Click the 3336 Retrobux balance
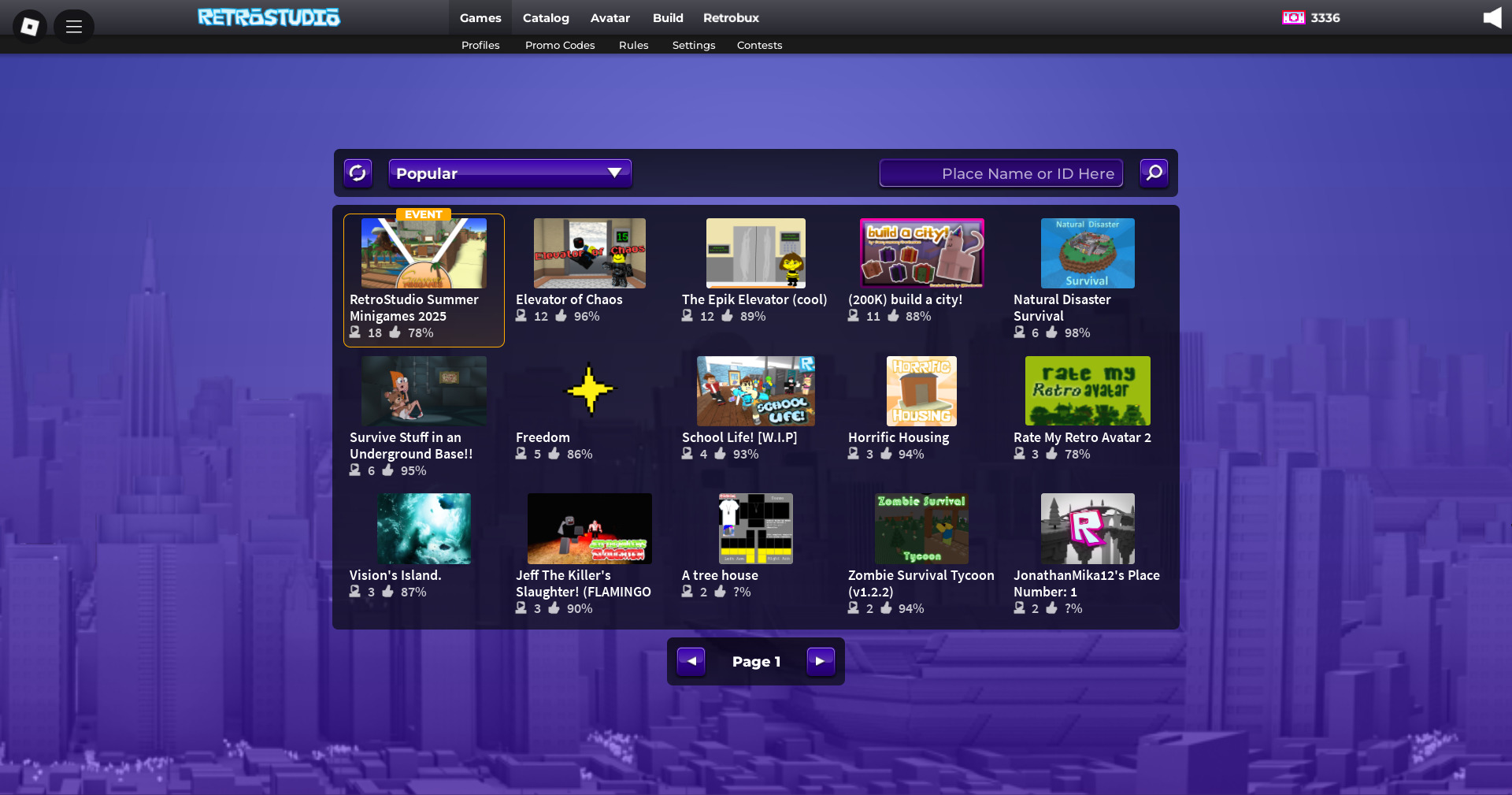Screen dimensions: 1512x795 1325,17
